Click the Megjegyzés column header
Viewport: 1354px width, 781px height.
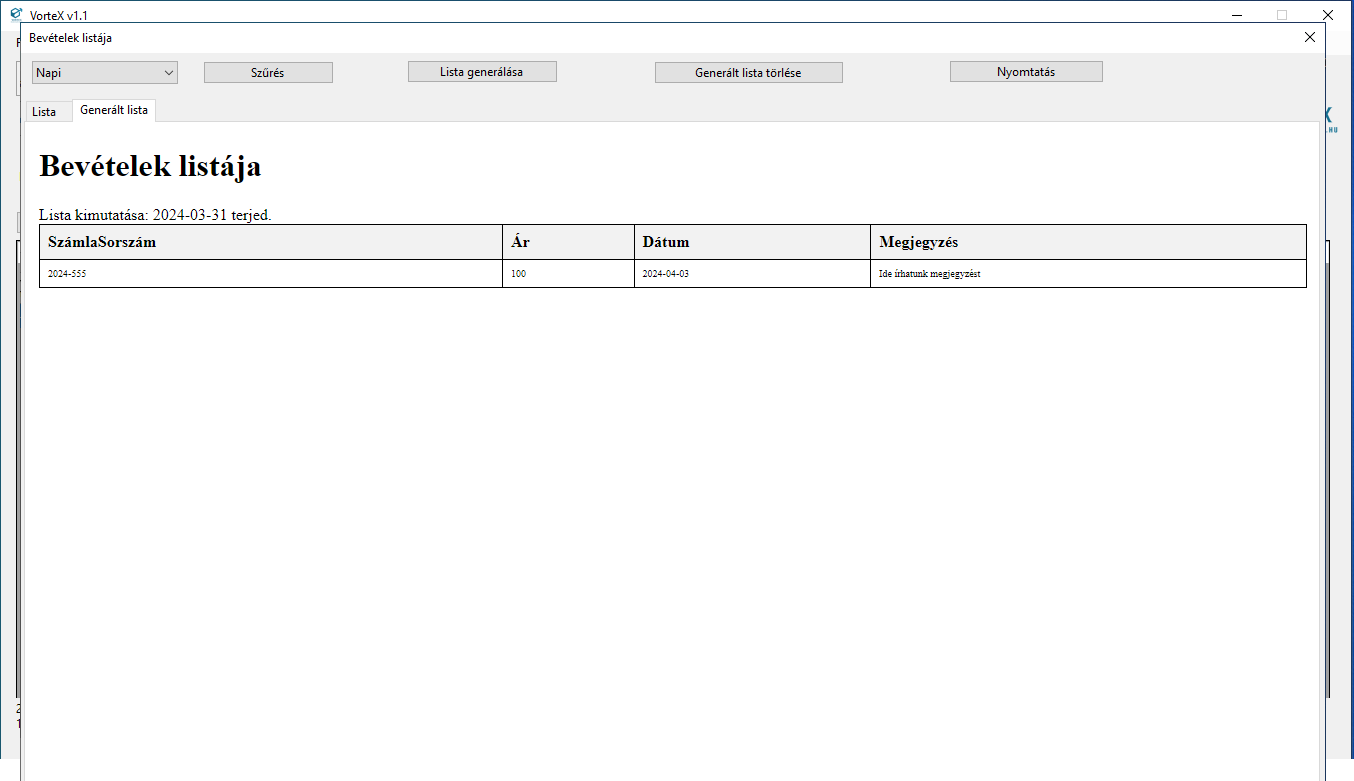click(x=919, y=242)
